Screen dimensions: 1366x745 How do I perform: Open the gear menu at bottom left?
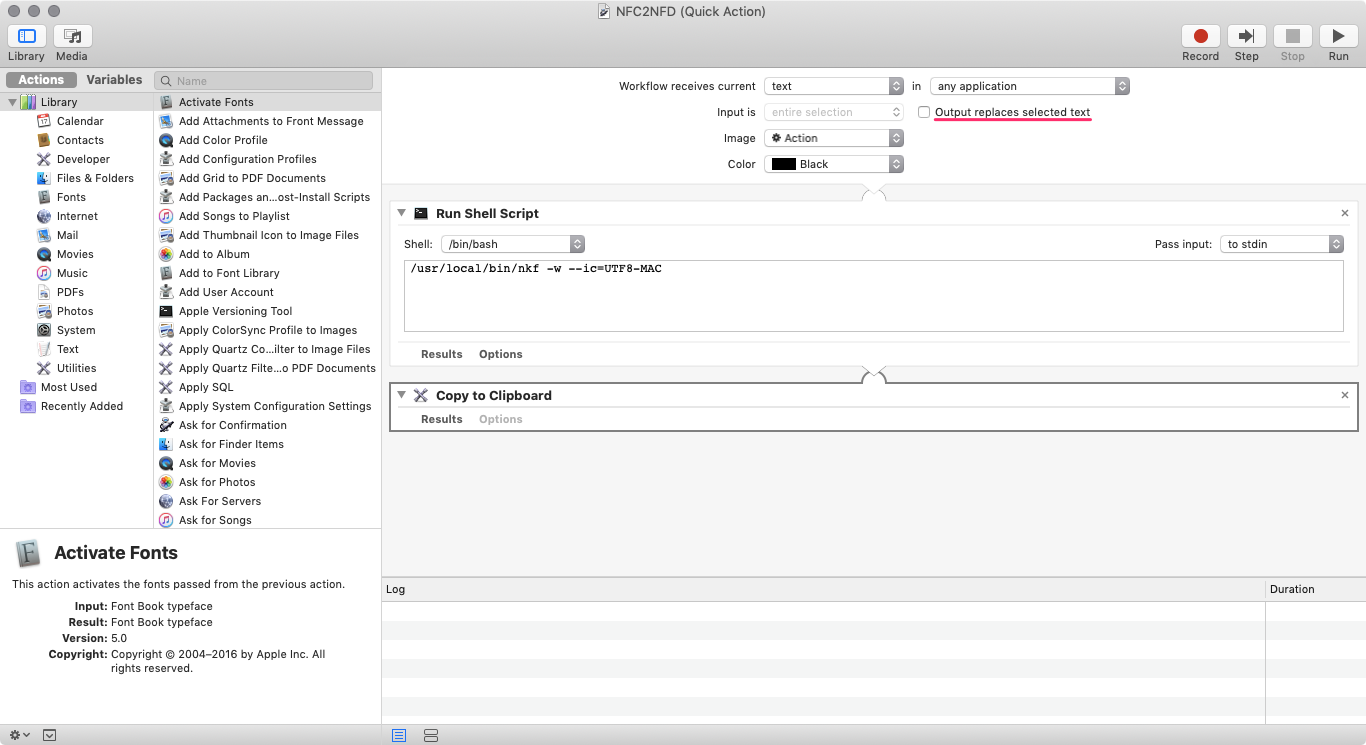[x=19, y=735]
